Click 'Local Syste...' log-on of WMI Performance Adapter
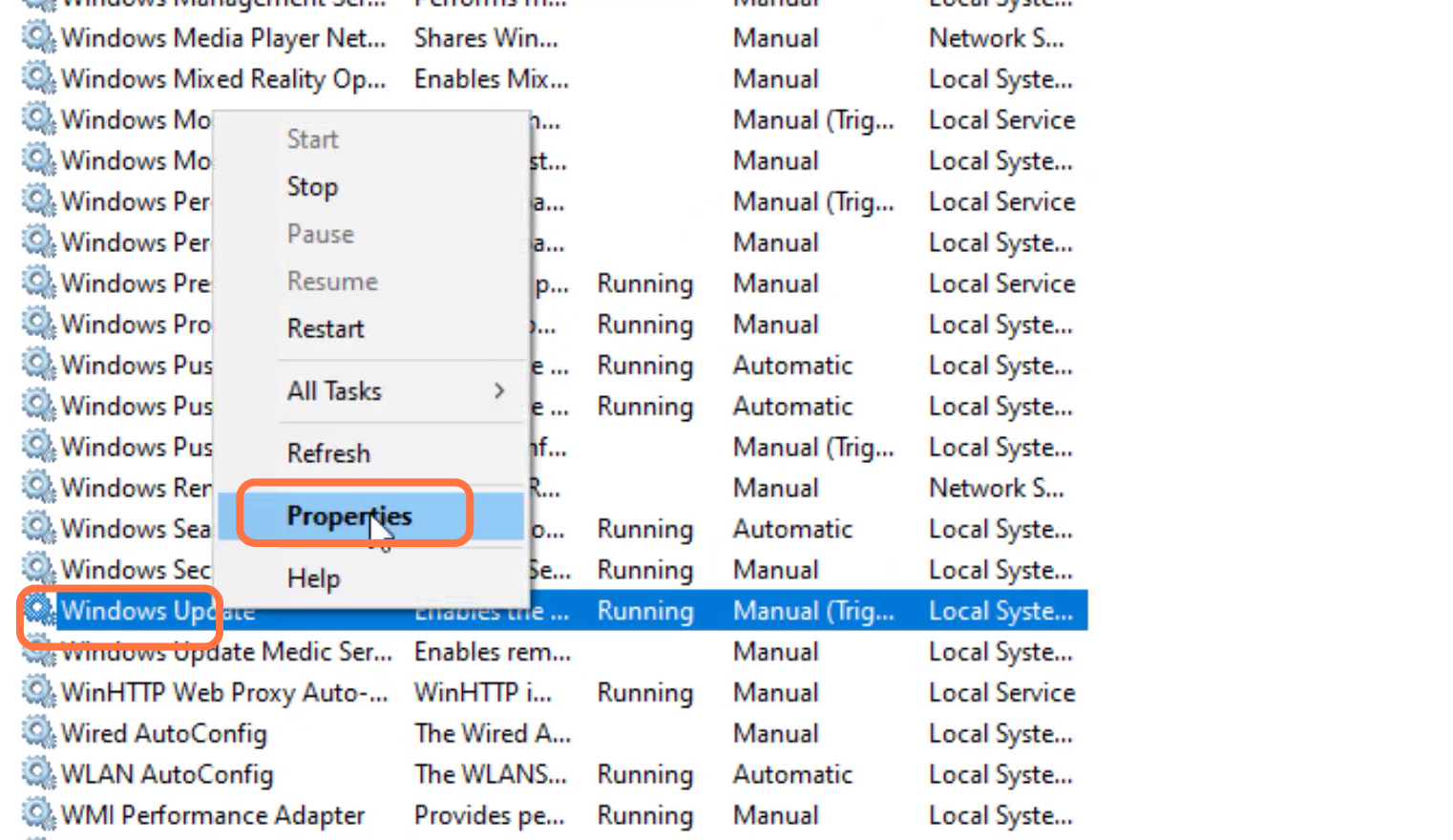Screen dimensions: 1453x840 coord(1000,816)
